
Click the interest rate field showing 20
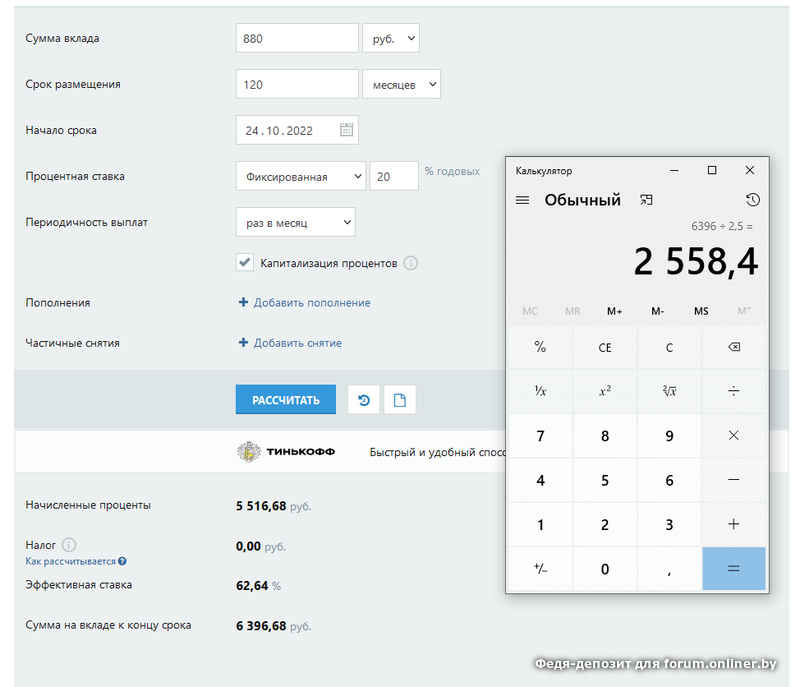coord(394,176)
